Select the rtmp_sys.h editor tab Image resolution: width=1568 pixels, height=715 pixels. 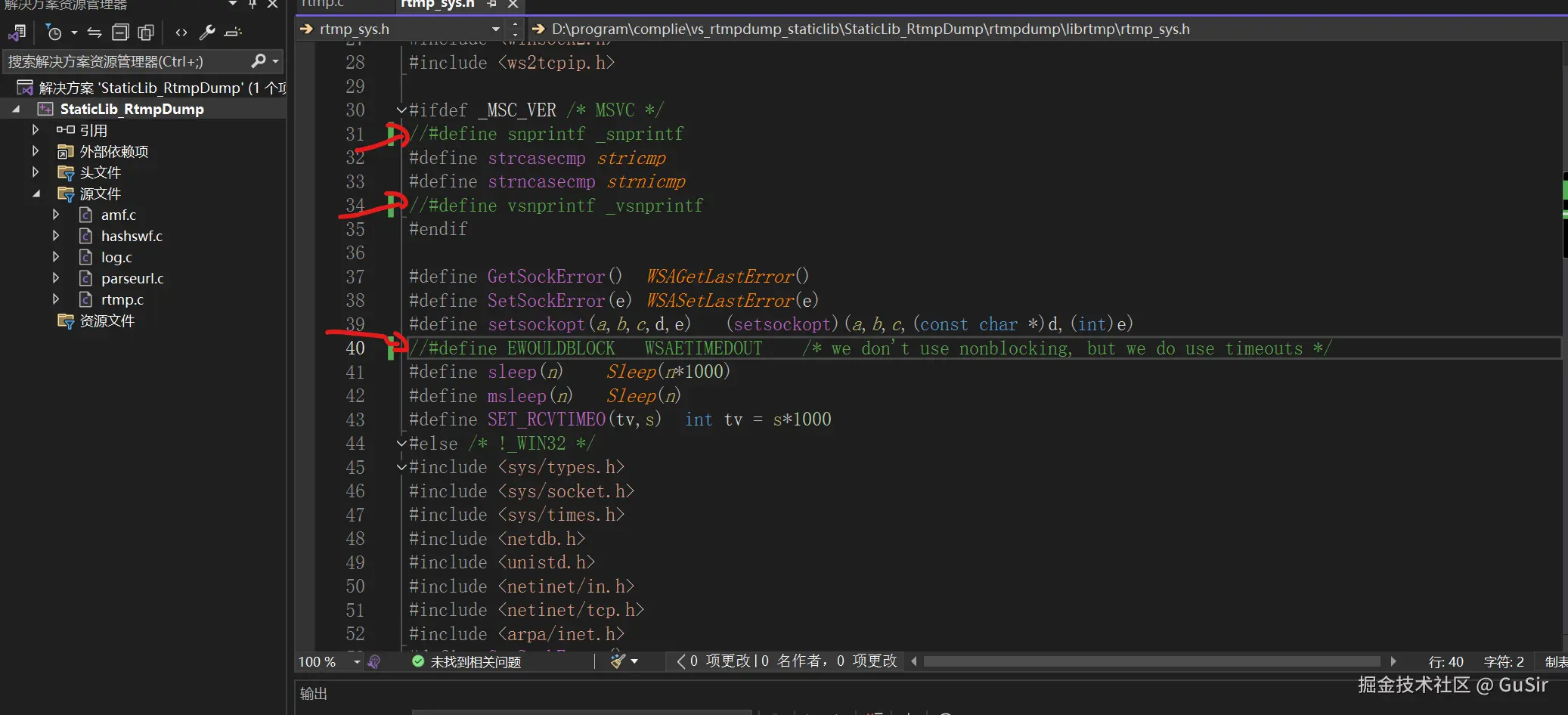point(438,5)
